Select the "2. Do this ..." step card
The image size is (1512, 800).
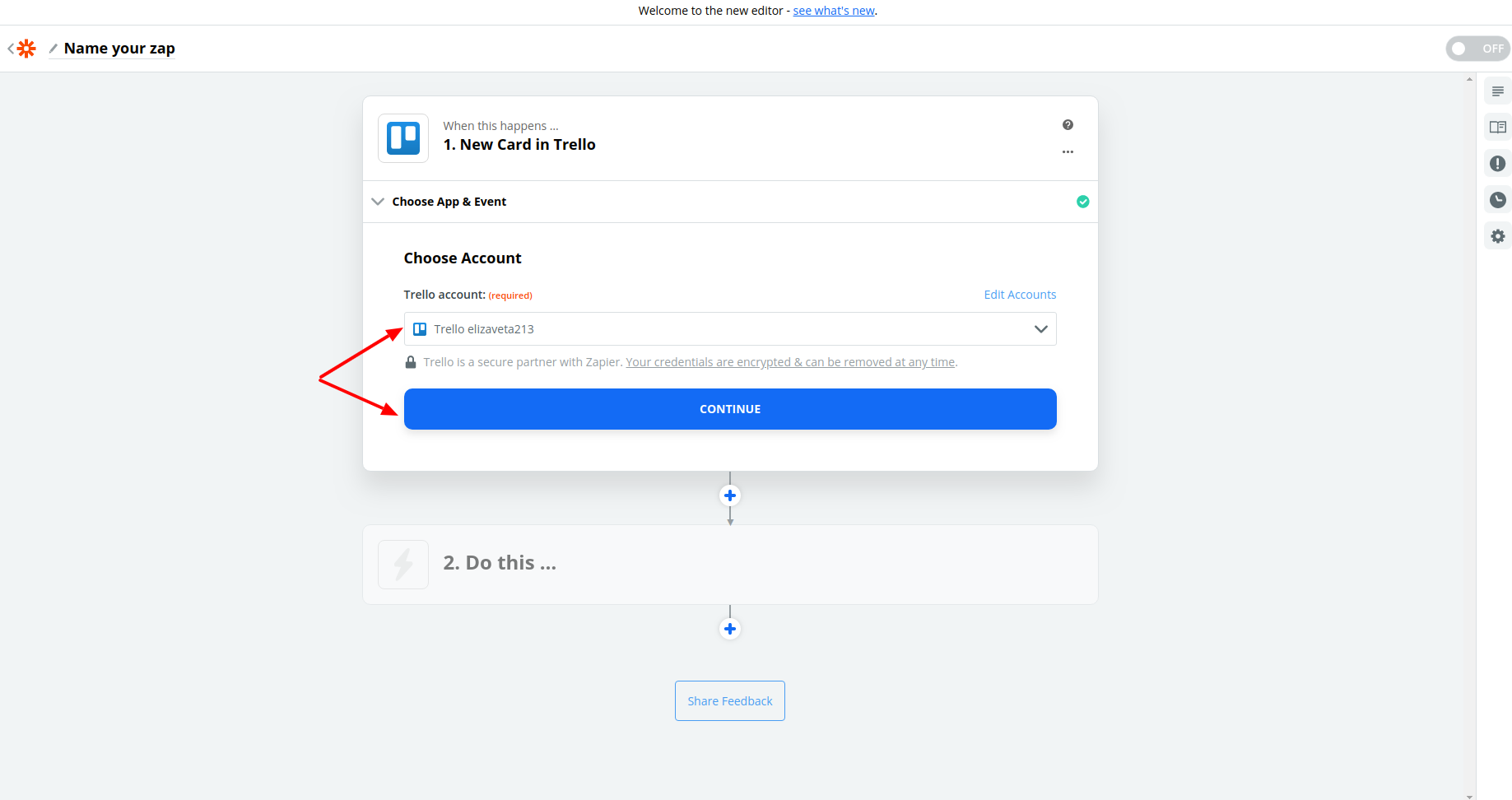pos(730,565)
